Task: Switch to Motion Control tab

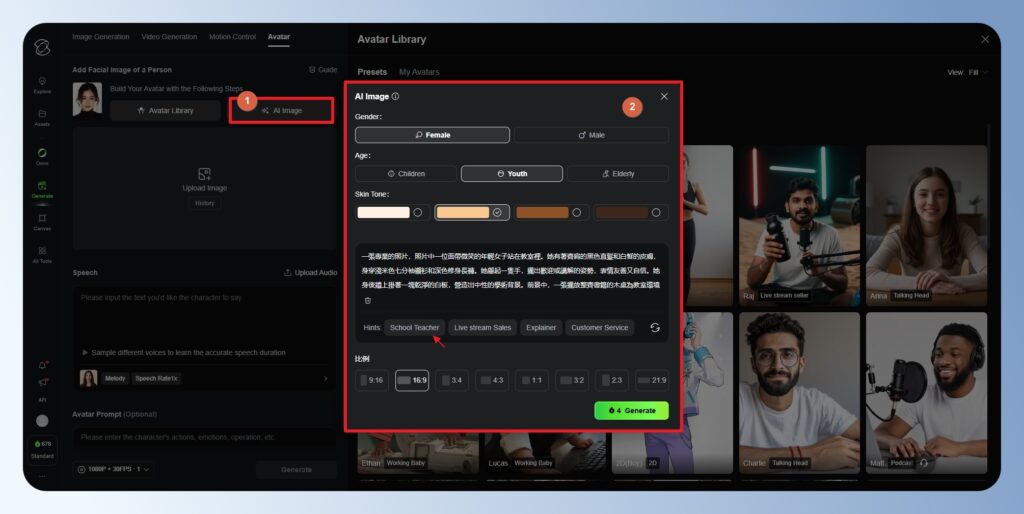Action: point(232,37)
